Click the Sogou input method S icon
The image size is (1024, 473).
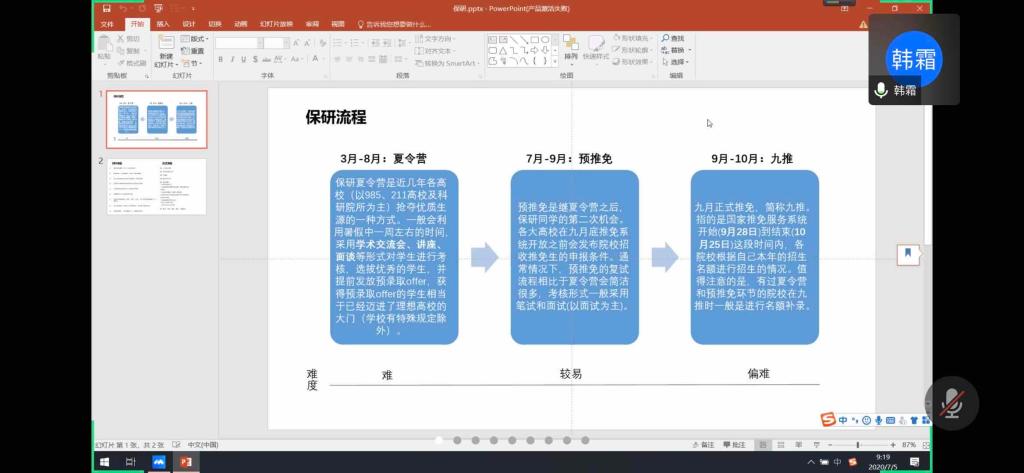827,419
